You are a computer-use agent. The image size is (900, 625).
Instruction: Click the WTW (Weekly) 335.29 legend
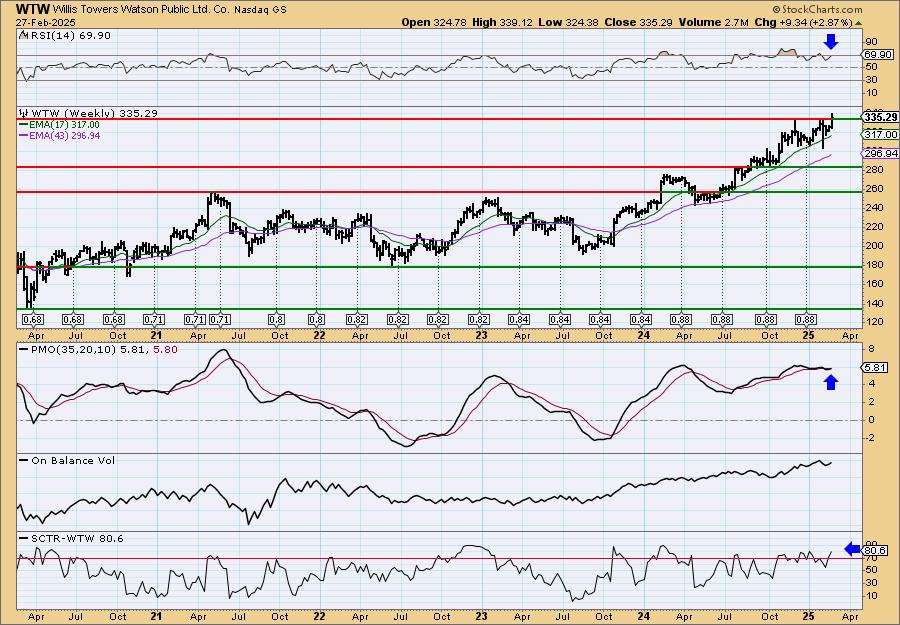pyautogui.click(x=94, y=114)
